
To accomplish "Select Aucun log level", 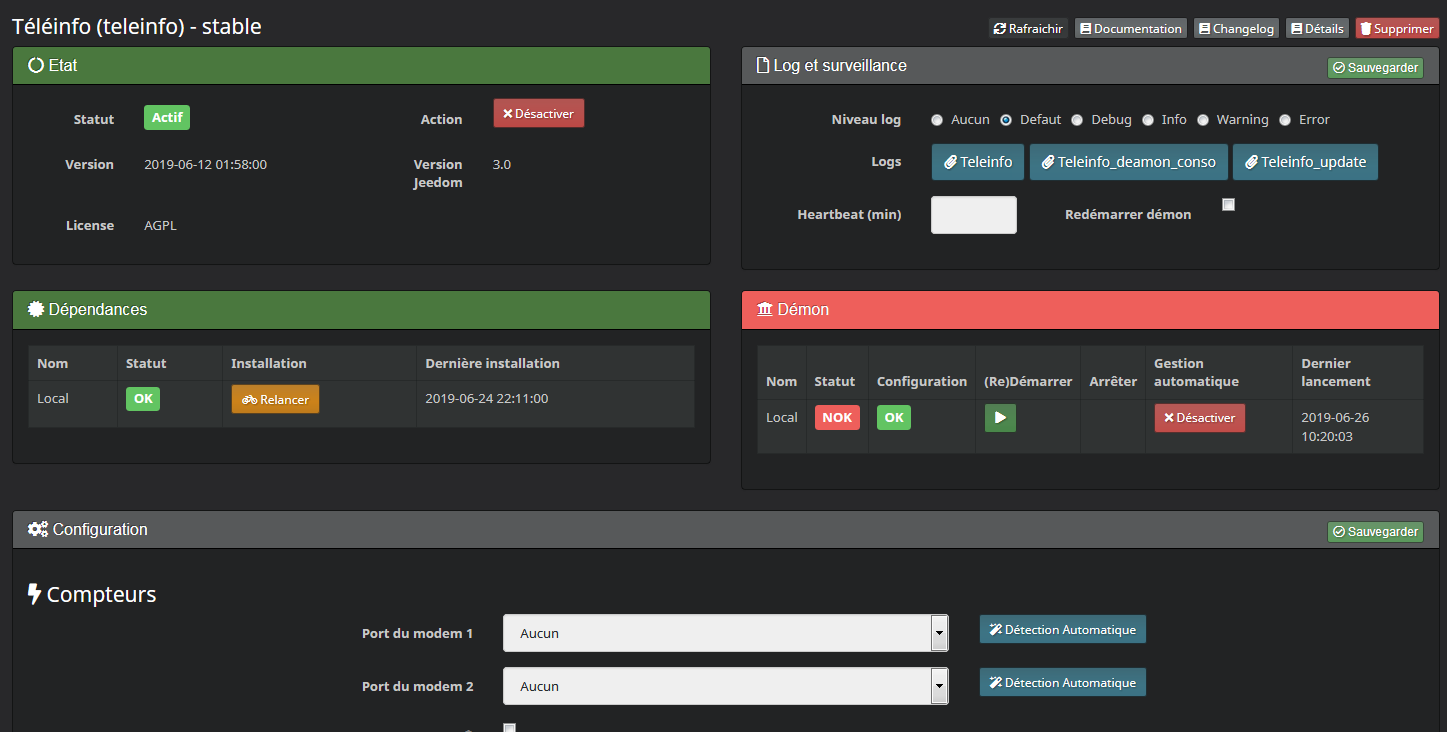I will (937, 120).
